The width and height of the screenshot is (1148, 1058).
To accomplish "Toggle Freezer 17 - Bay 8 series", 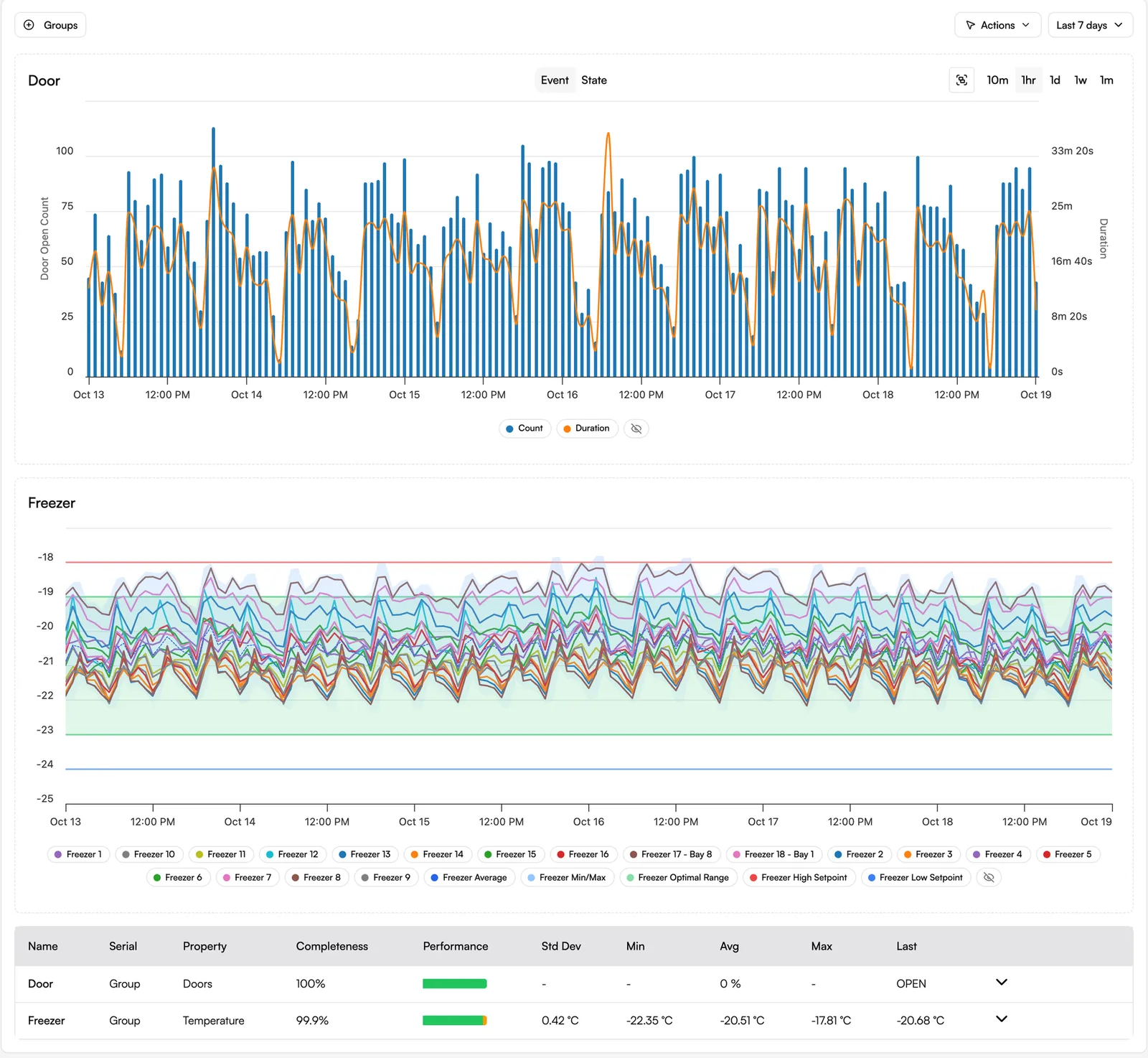I will click(671, 854).
